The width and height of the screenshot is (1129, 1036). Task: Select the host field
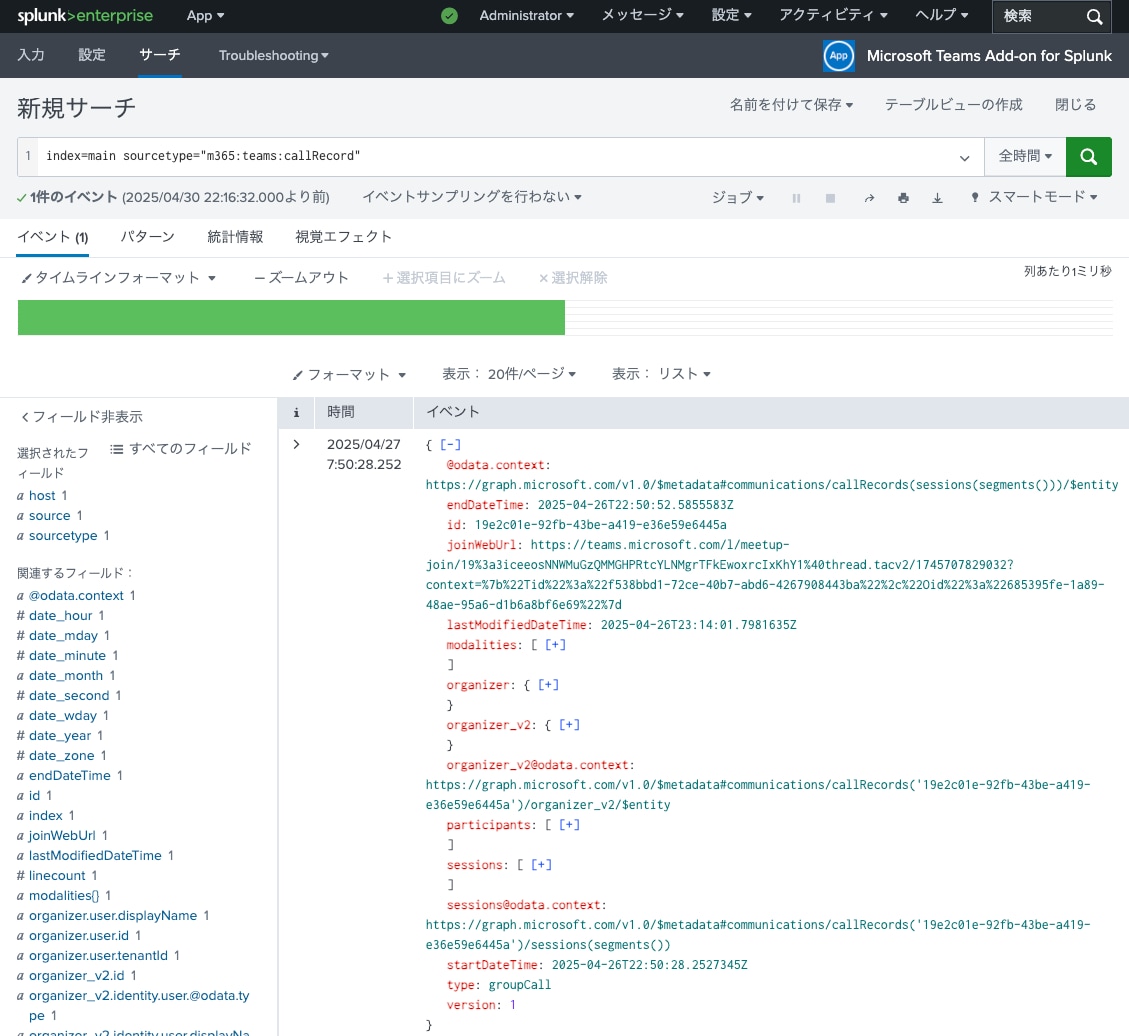[42, 495]
